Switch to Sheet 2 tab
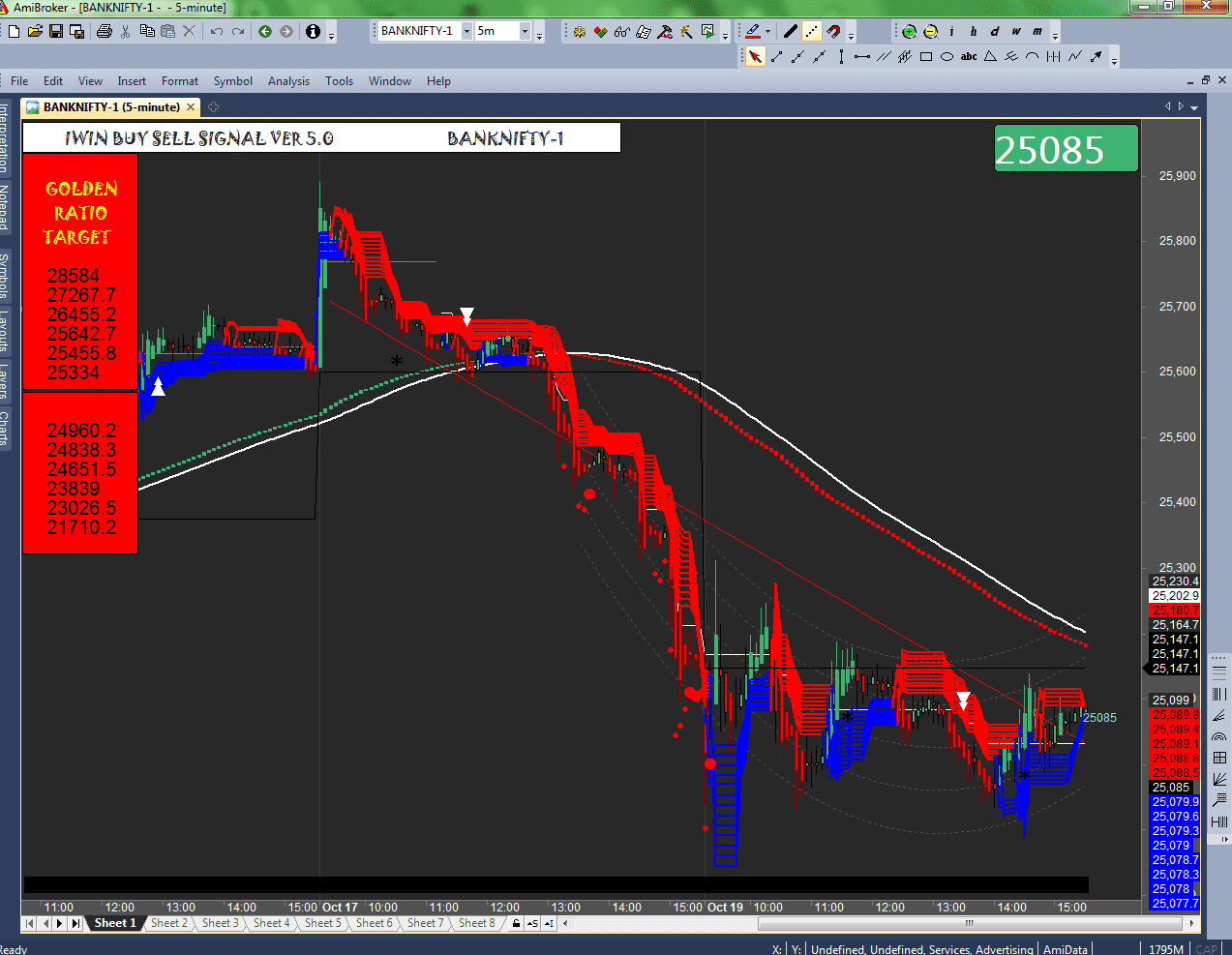This screenshot has width=1232, height=955. point(169,923)
